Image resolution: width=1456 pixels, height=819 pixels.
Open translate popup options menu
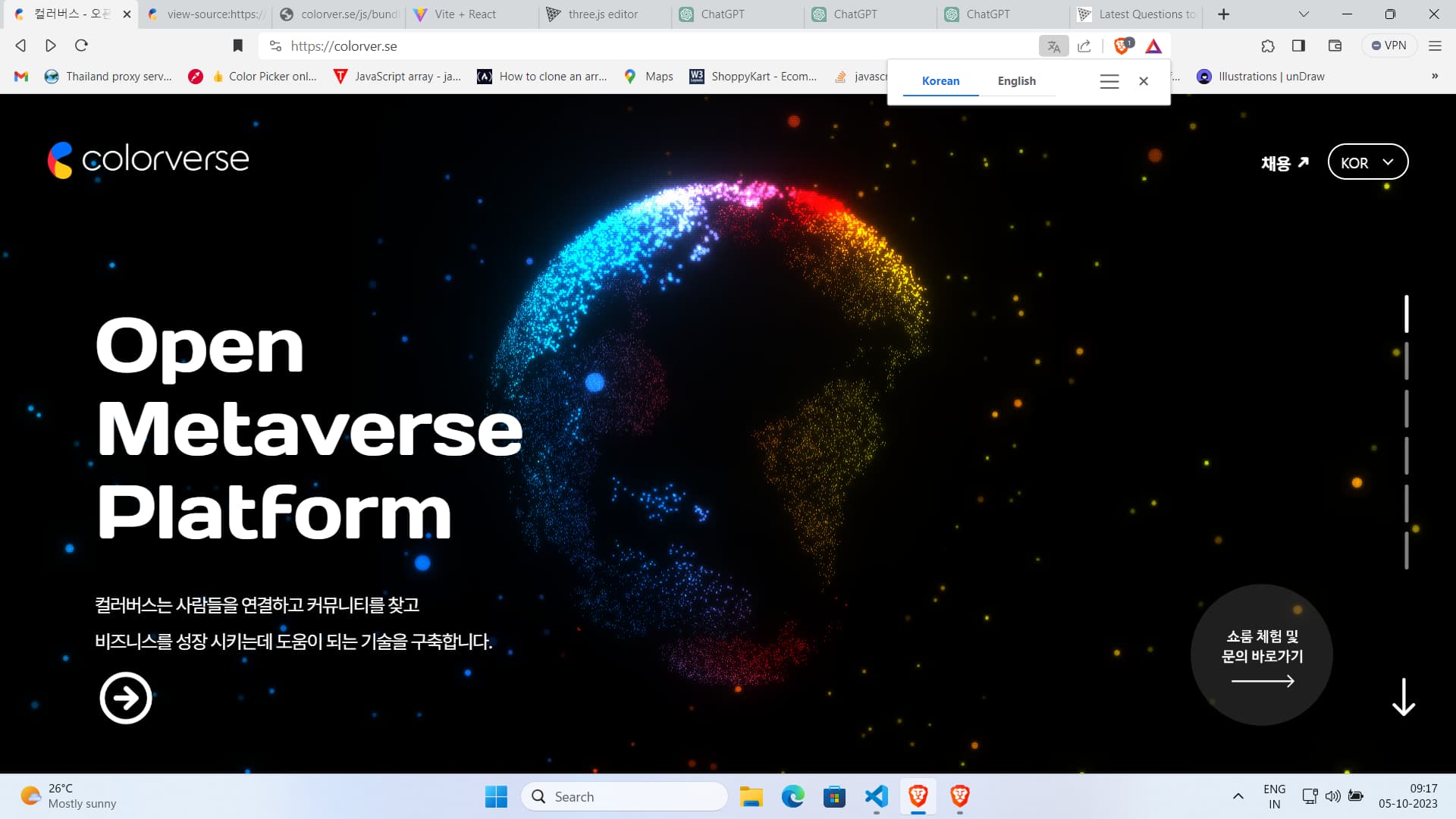(x=1109, y=81)
